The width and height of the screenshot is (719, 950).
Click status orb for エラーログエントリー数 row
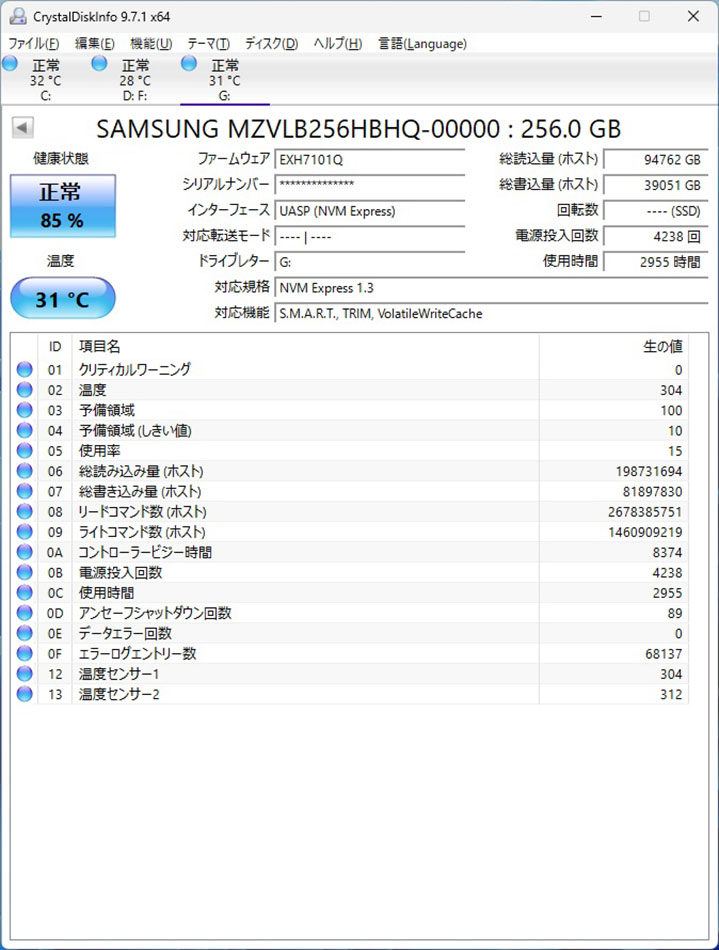[24, 654]
